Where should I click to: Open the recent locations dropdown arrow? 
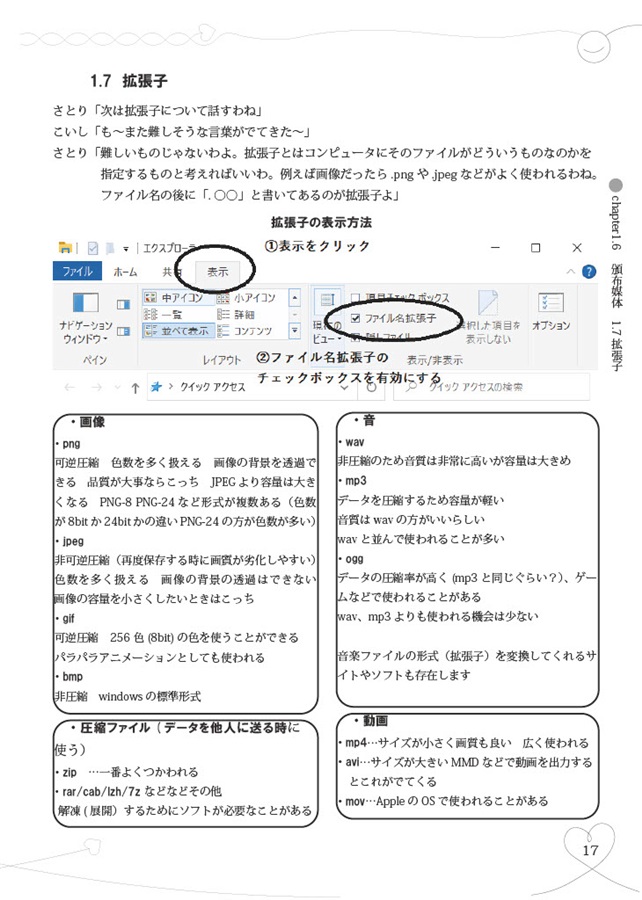(117, 388)
